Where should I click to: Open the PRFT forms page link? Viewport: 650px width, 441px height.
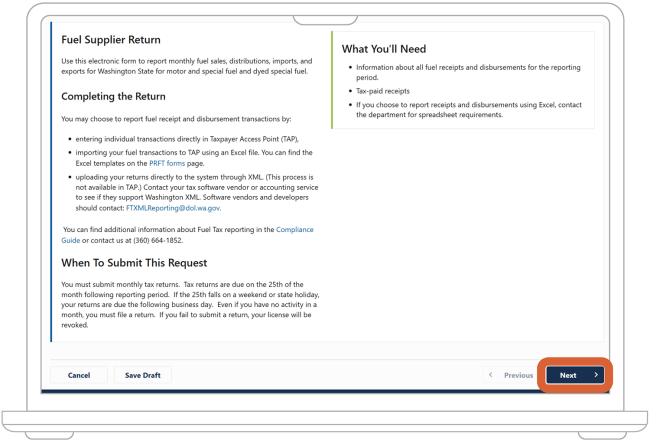[x=167, y=163]
